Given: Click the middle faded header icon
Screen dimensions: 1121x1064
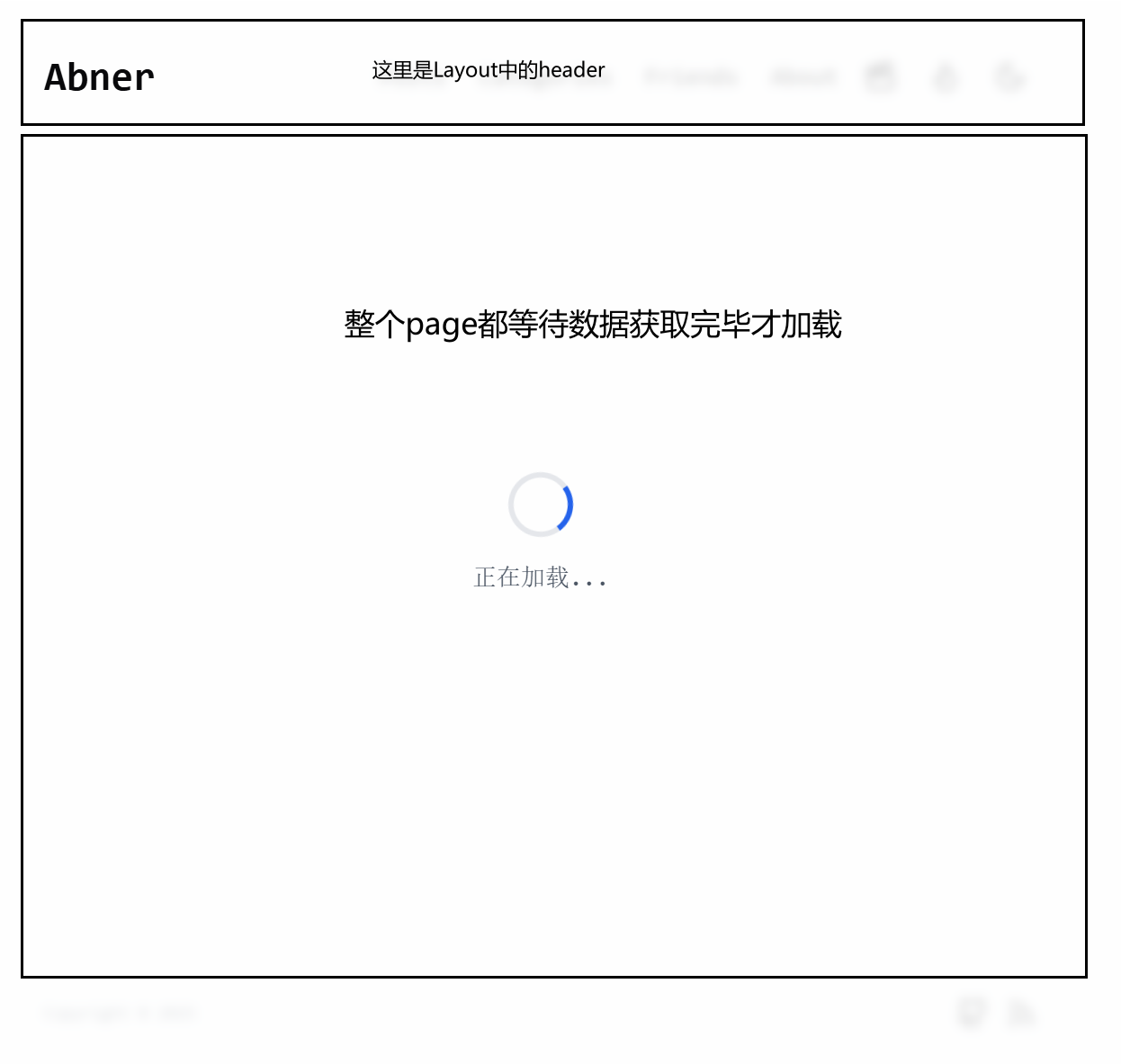Looking at the screenshot, I should 945,77.
